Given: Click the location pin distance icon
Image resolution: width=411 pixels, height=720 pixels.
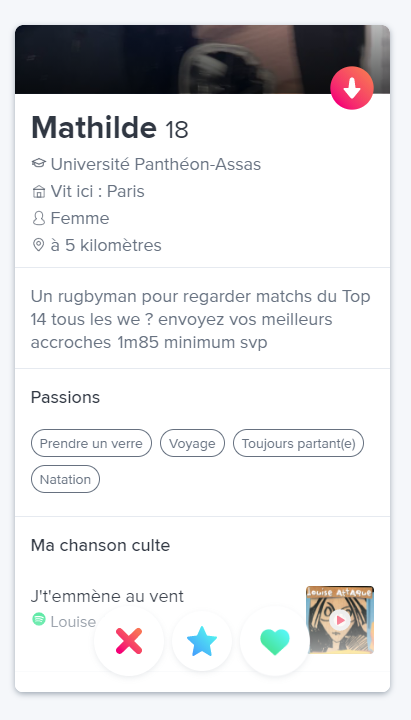Looking at the screenshot, I should 39,245.
